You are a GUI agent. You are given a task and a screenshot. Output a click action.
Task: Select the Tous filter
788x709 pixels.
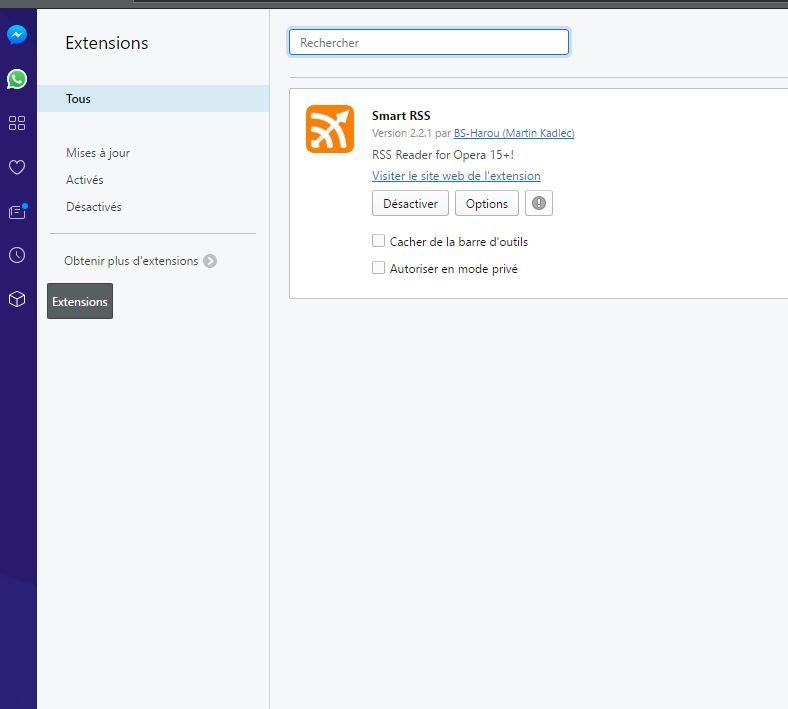(x=153, y=98)
